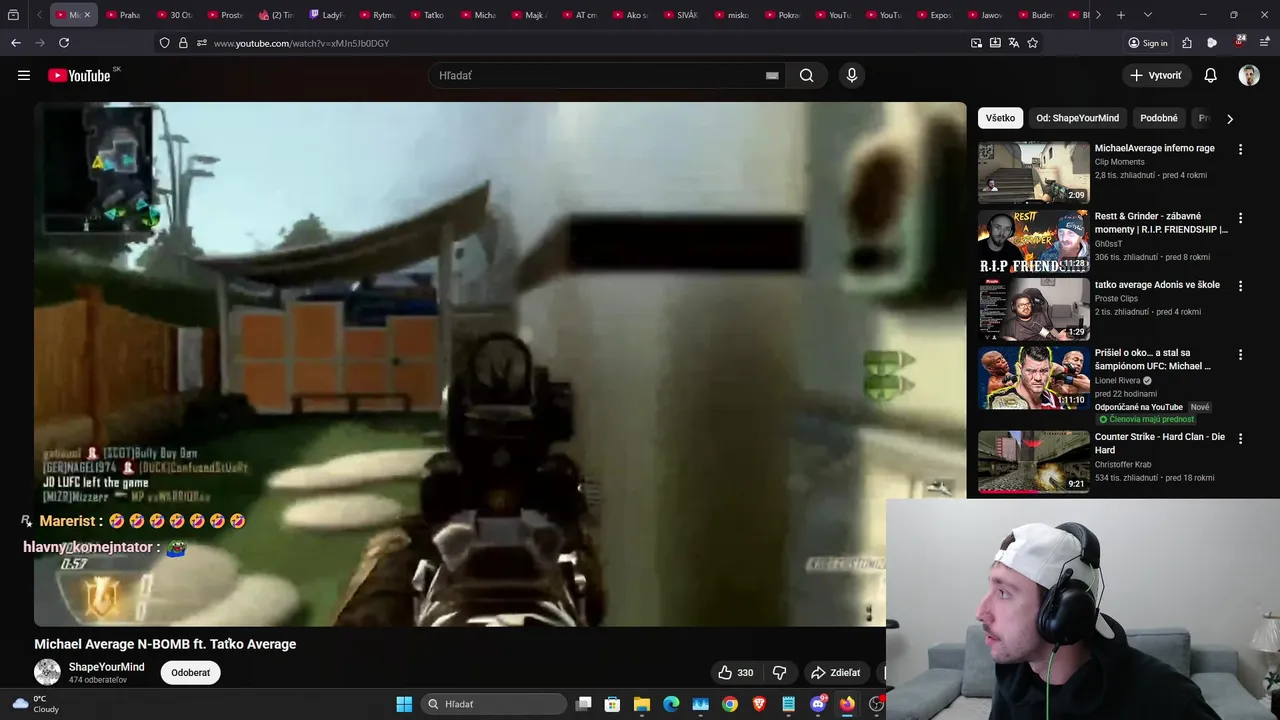This screenshot has height=720, width=1280.
Task: Open the on-screen keyboard in search box
Action: coord(772,75)
